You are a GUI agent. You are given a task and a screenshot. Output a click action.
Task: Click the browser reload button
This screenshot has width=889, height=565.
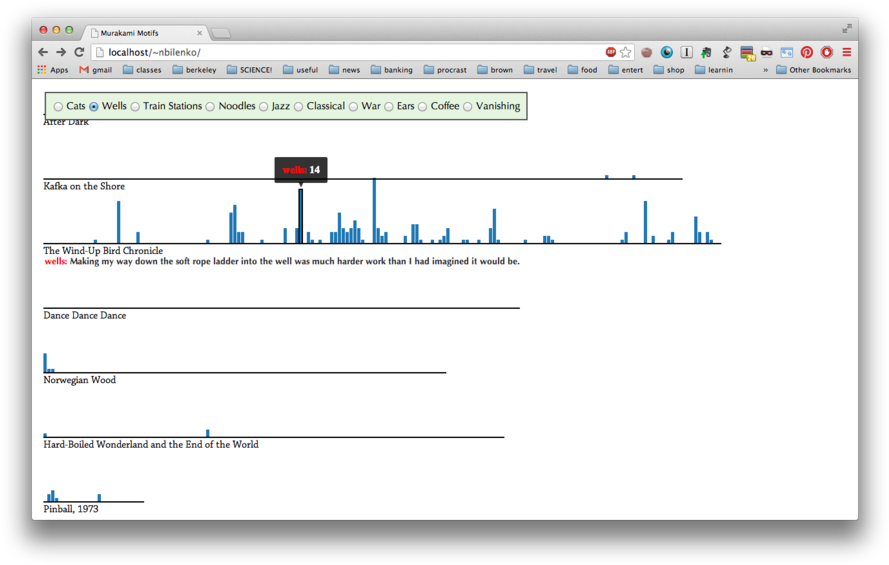(x=79, y=52)
